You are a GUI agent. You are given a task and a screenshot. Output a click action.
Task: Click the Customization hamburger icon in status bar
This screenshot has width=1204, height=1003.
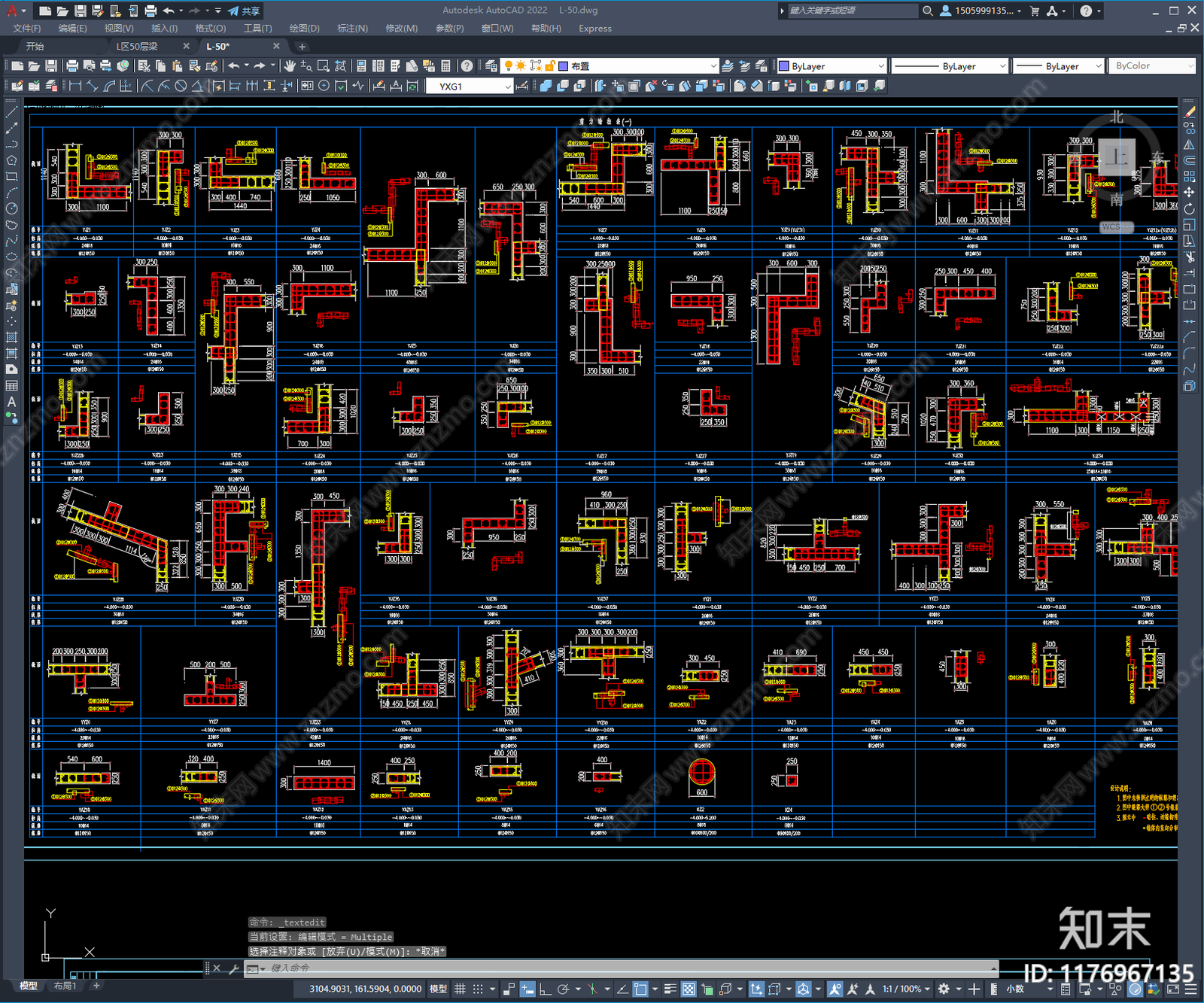[x=1191, y=989]
